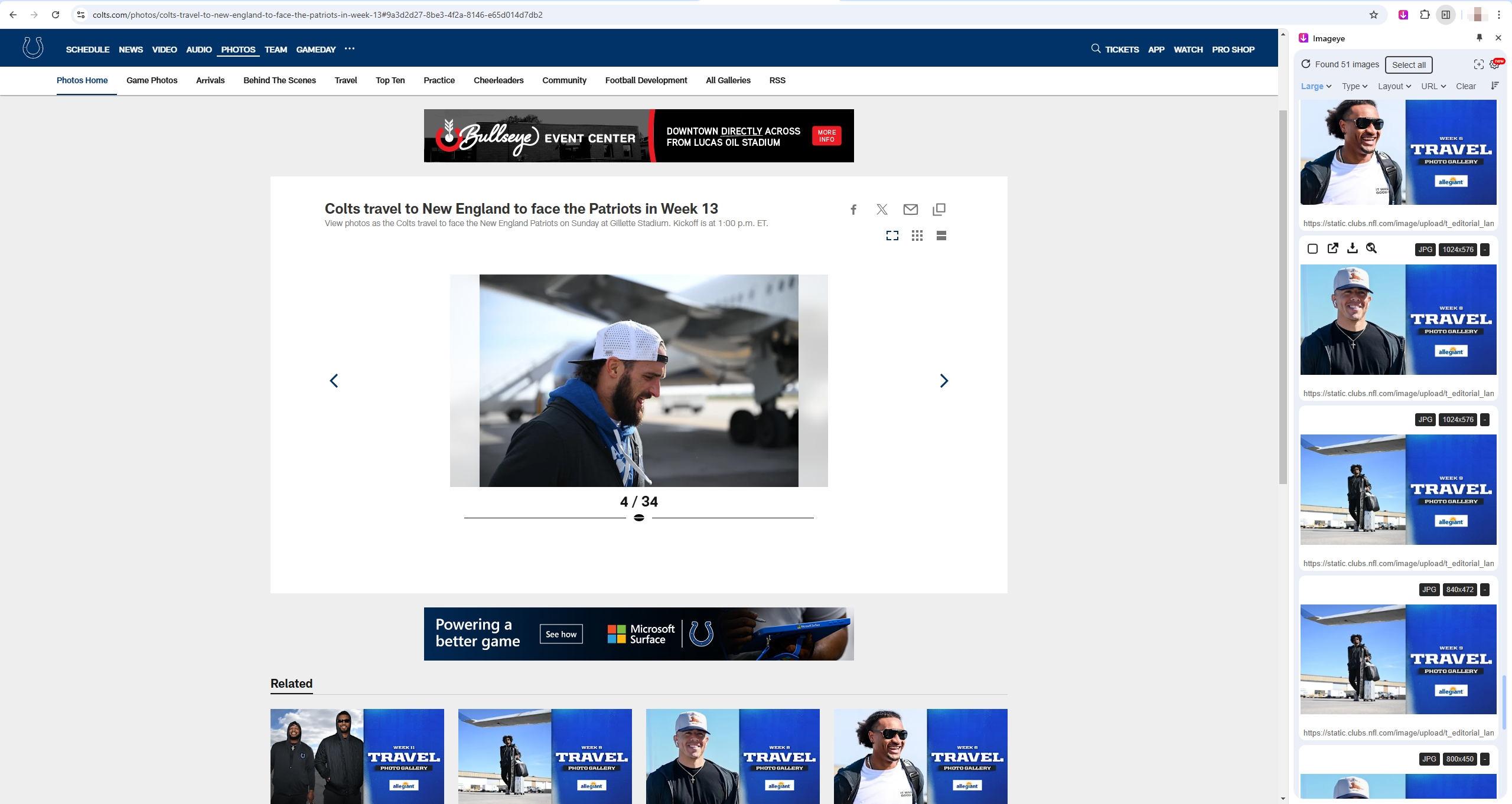Expand the URL filter dropdown in Imageye
The height and width of the screenshot is (804, 1512).
click(1433, 86)
